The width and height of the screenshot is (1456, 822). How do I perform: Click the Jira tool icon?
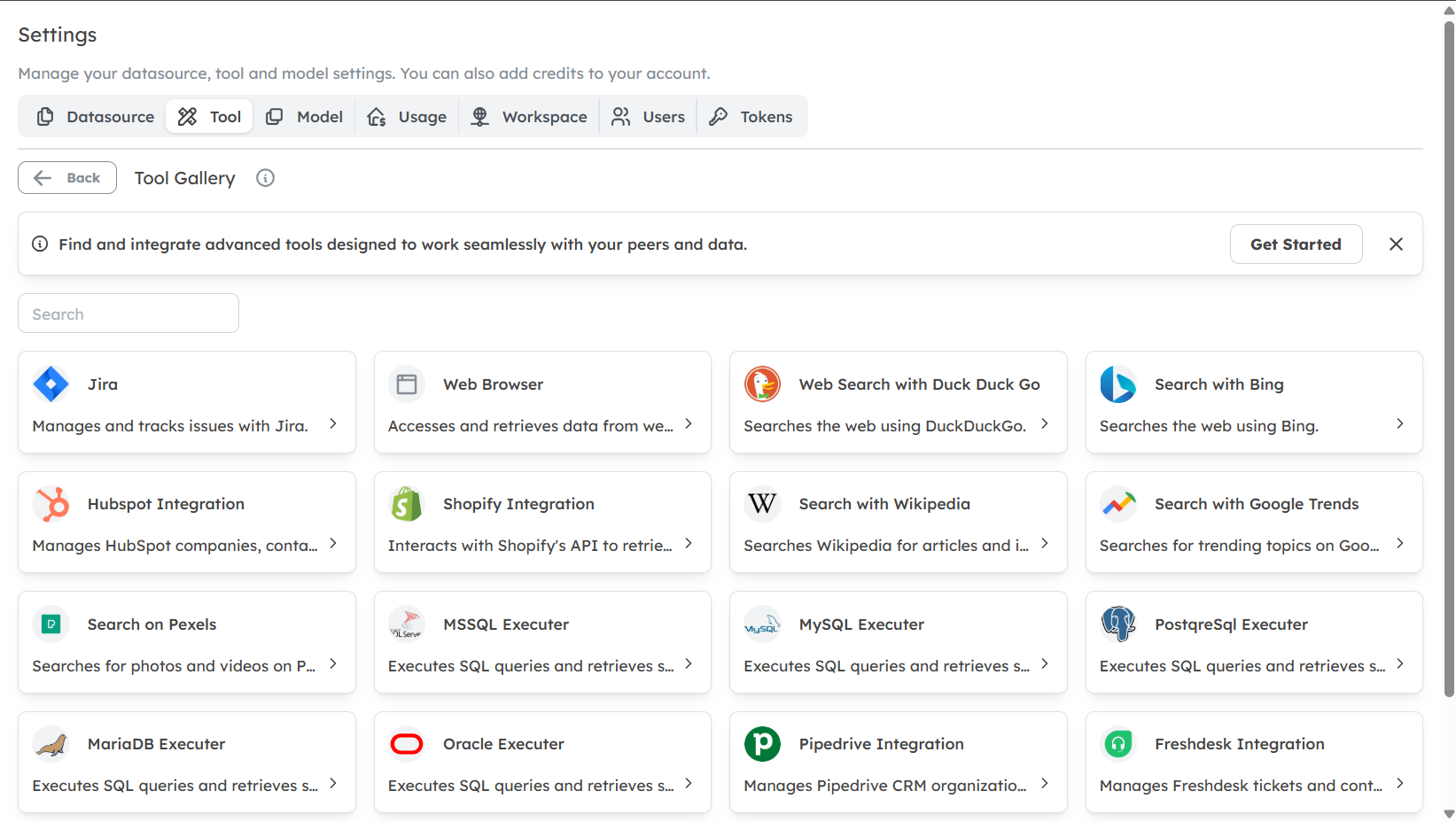[x=51, y=384]
